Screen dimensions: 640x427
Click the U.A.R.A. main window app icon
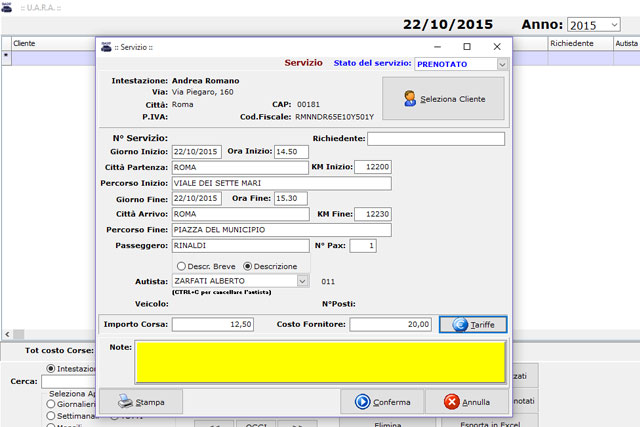tap(7, 7)
